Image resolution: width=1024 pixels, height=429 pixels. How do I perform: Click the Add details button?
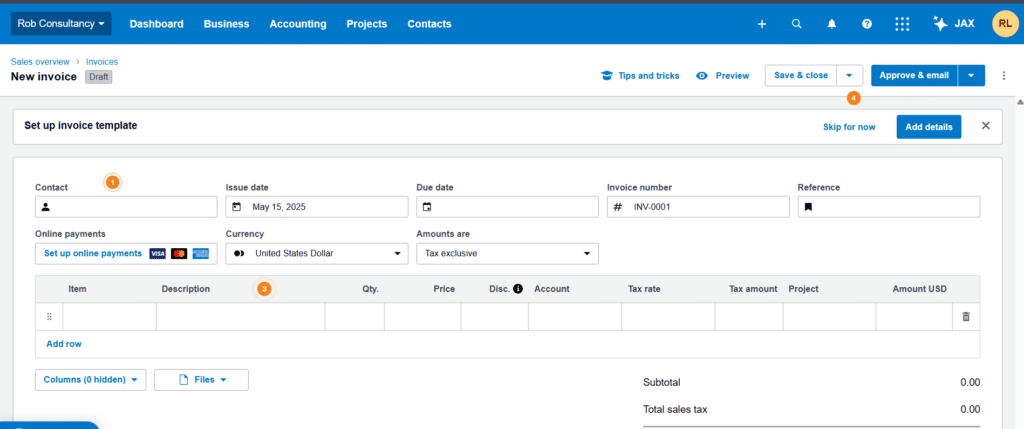[x=929, y=127]
